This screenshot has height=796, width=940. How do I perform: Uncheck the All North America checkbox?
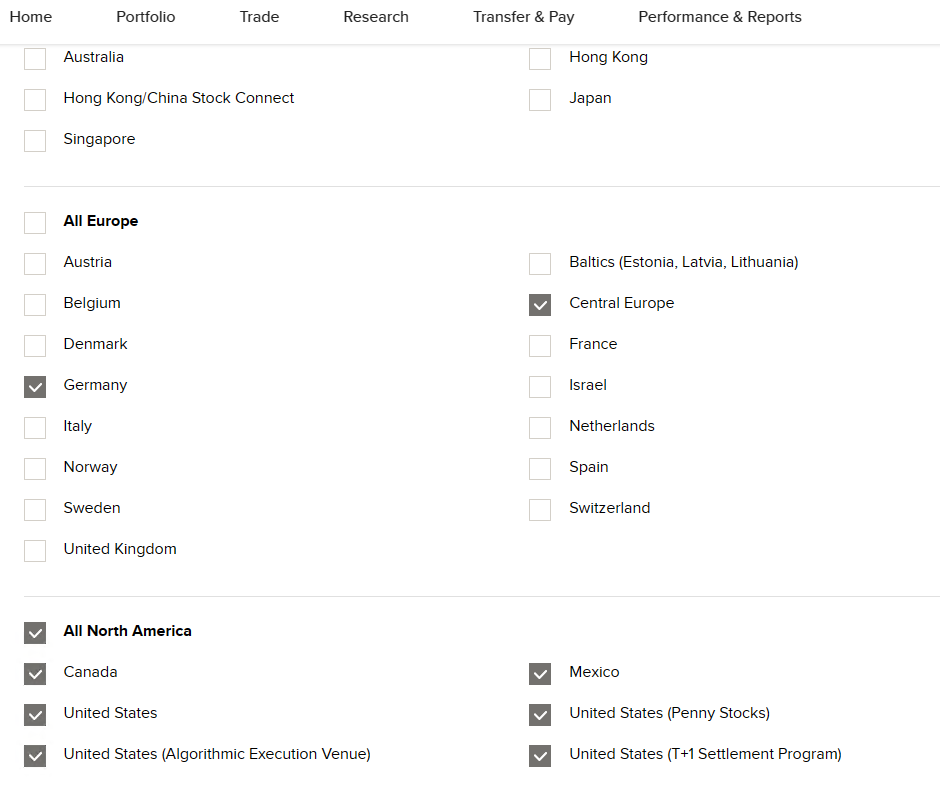(x=35, y=632)
